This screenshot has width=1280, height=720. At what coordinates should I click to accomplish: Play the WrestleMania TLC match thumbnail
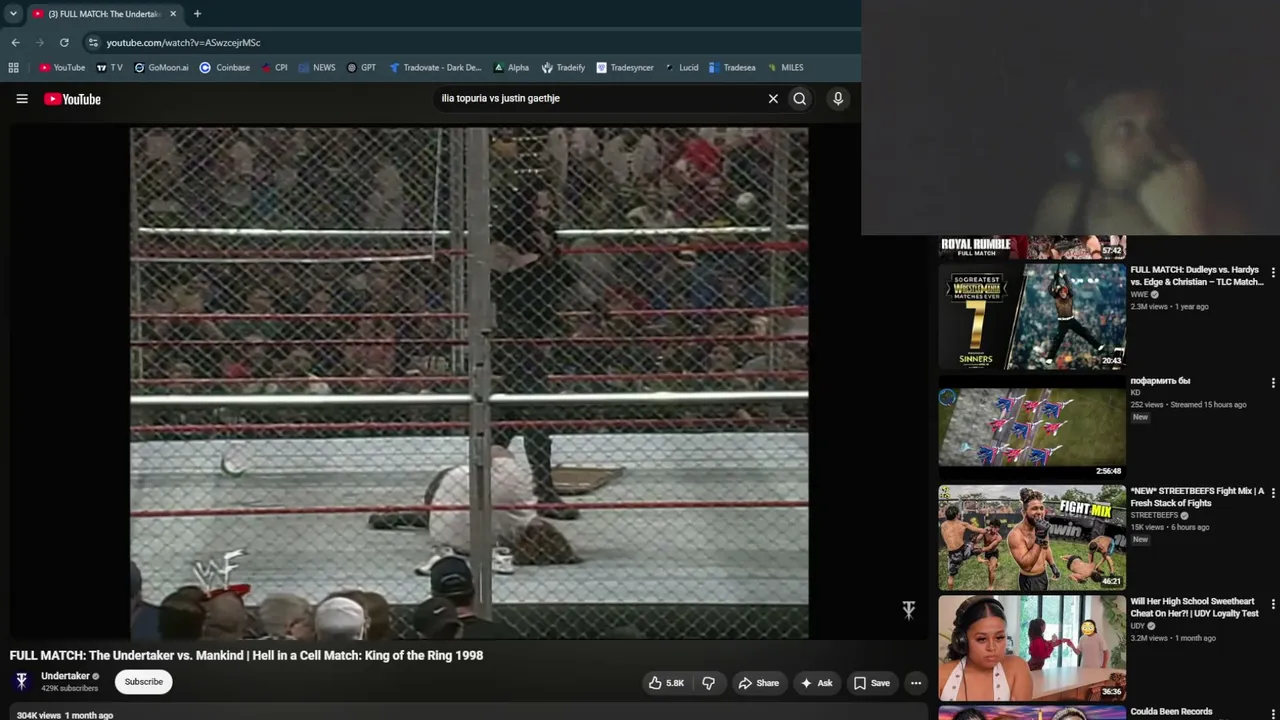click(1032, 316)
